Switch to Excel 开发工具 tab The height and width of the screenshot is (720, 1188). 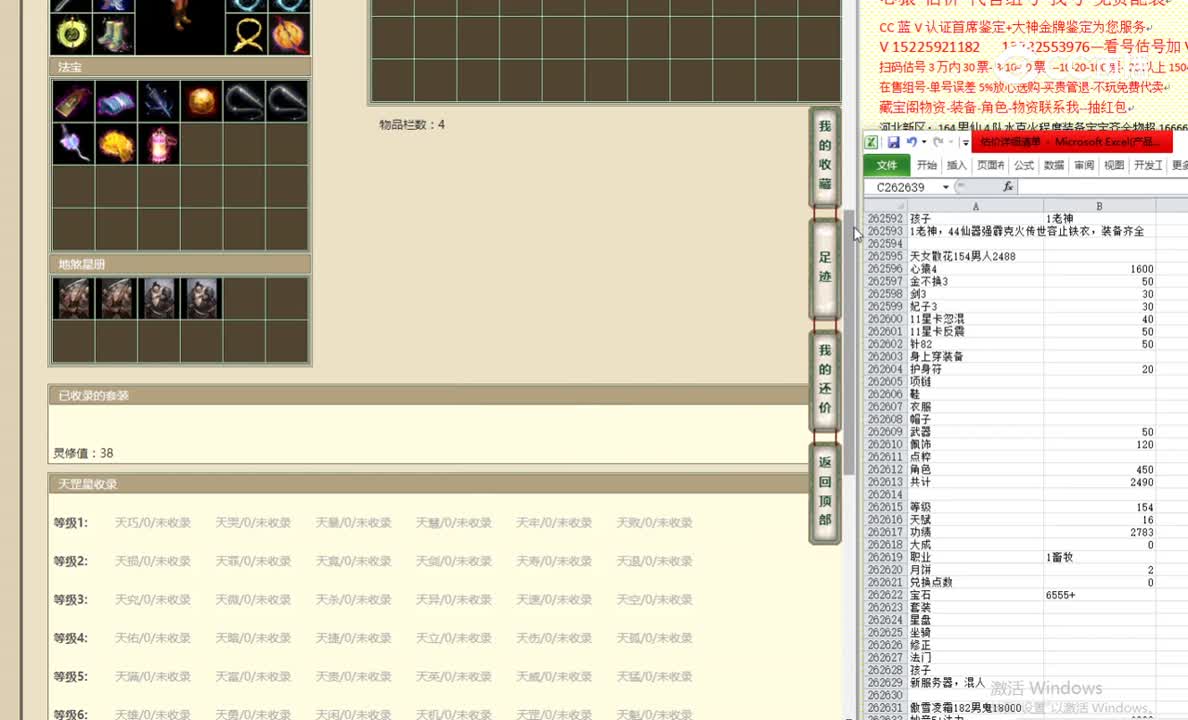tap(1148, 165)
